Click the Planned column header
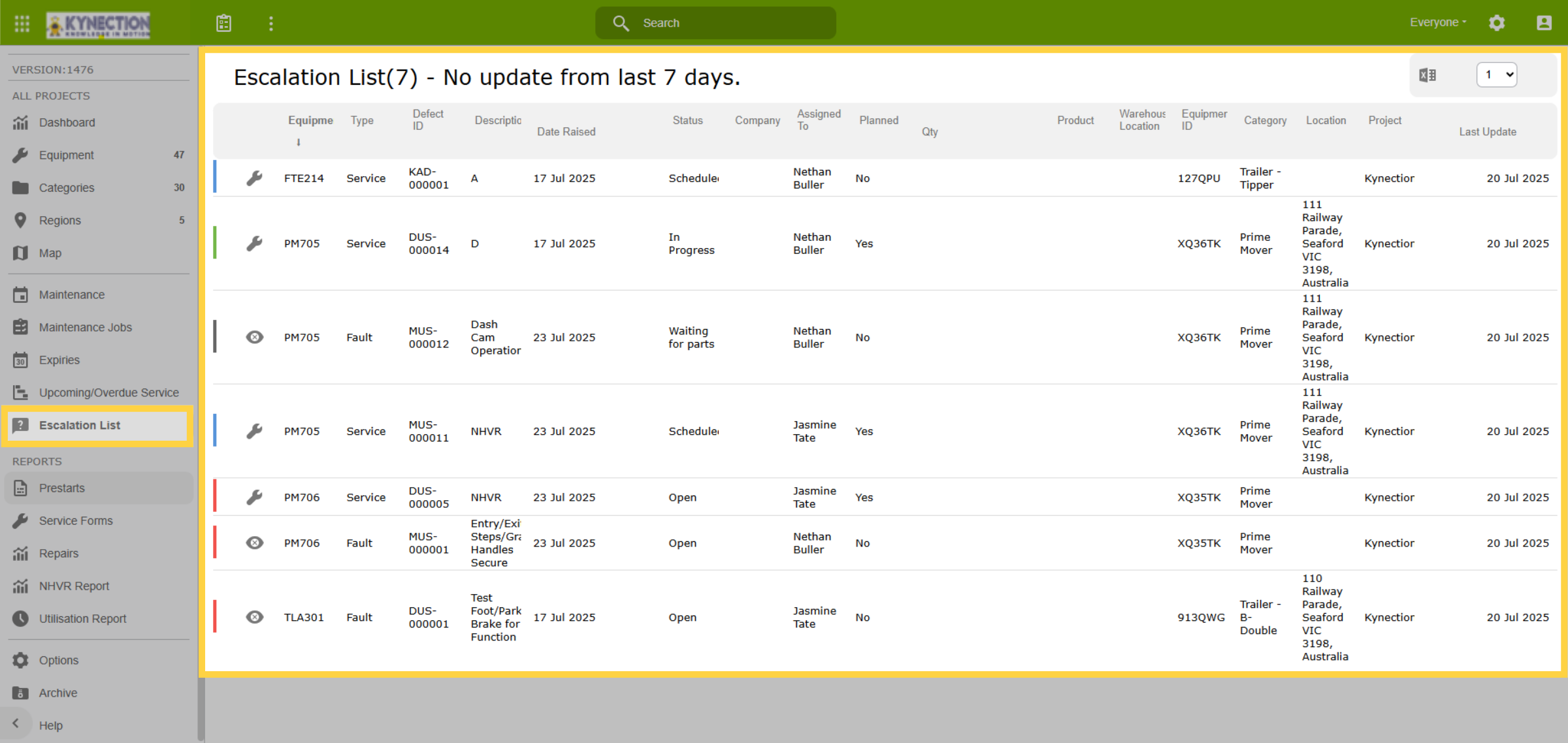The height and width of the screenshot is (743, 1568). [879, 120]
